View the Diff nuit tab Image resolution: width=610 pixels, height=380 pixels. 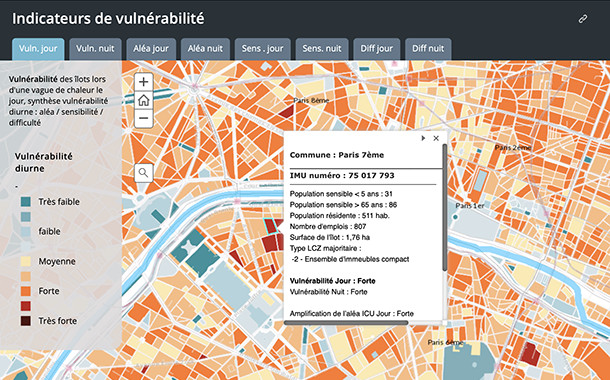(x=428, y=49)
